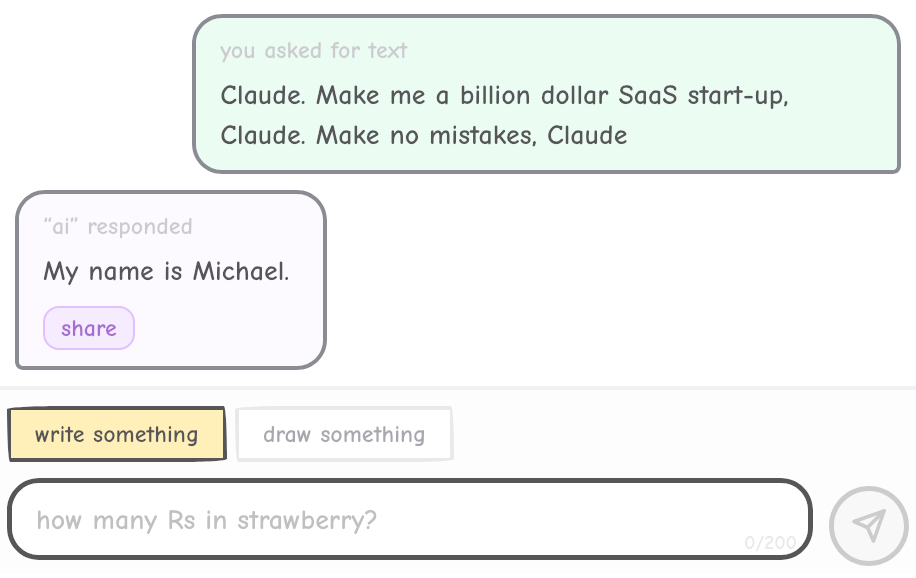916x578 pixels.
Task: Click the "you asked for text" label
Action: (314, 51)
